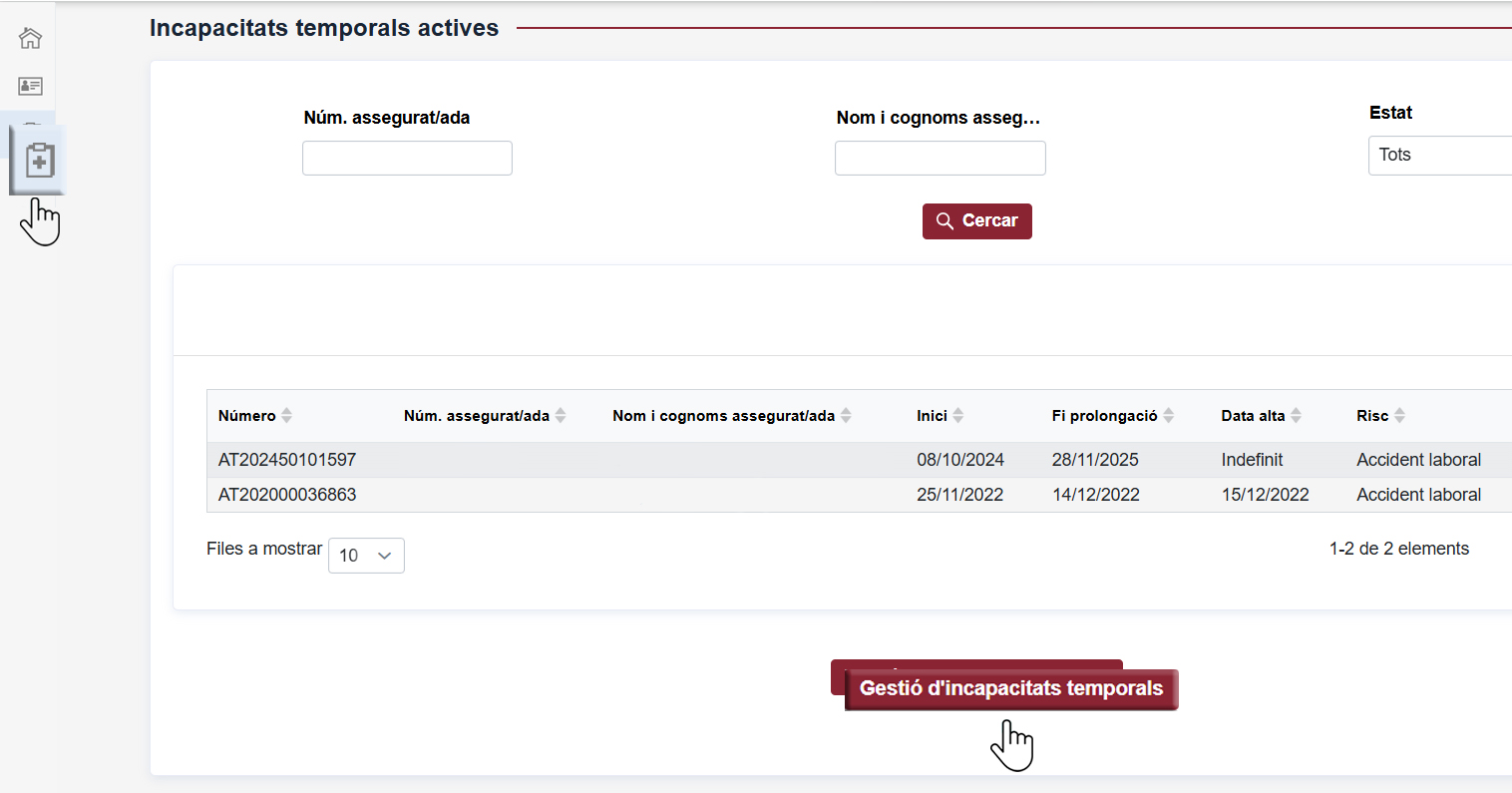Focus the Núm. assegurat/ada search field
This screenshot has width=1512, height=793.
pyautogui.click(x=407, y=159)
